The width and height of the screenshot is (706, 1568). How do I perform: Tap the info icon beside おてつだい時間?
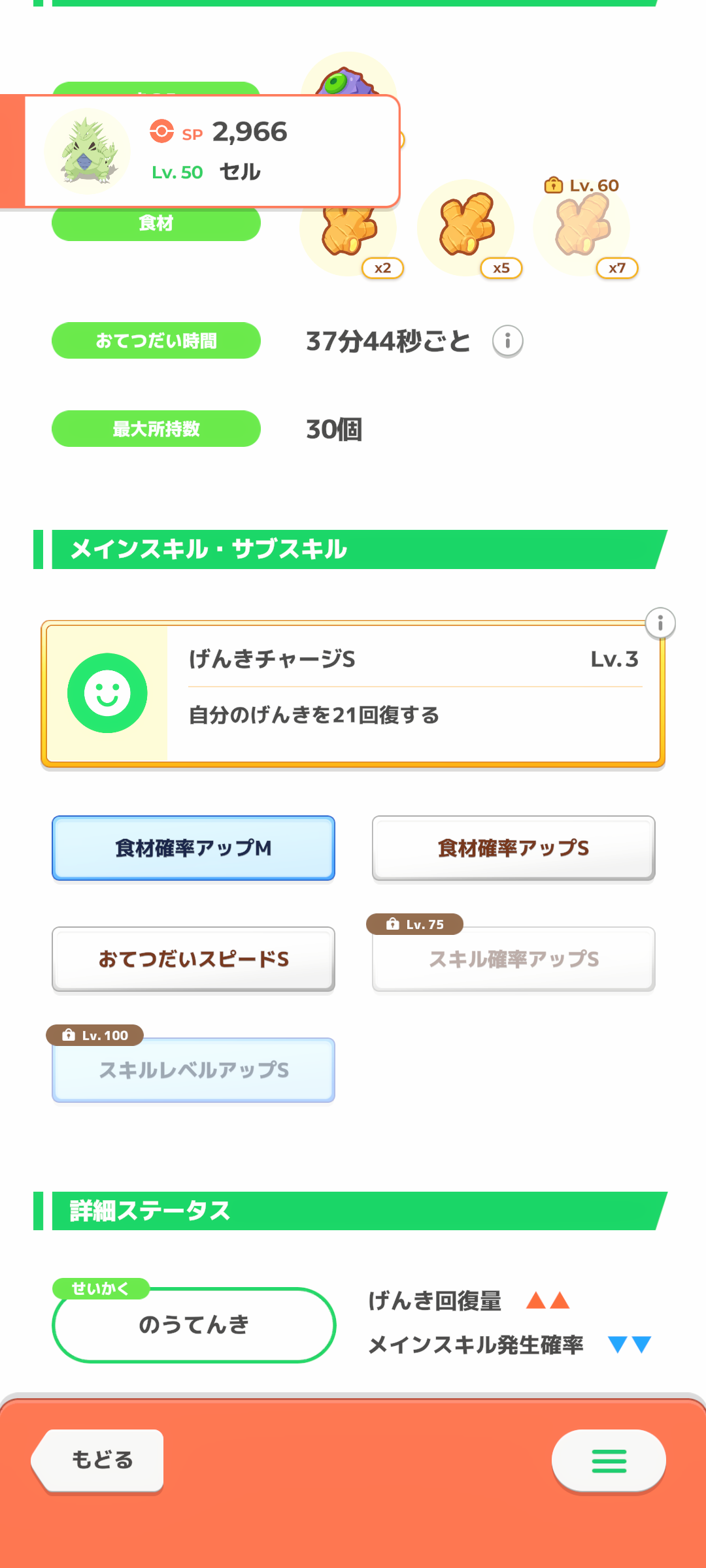508,341
